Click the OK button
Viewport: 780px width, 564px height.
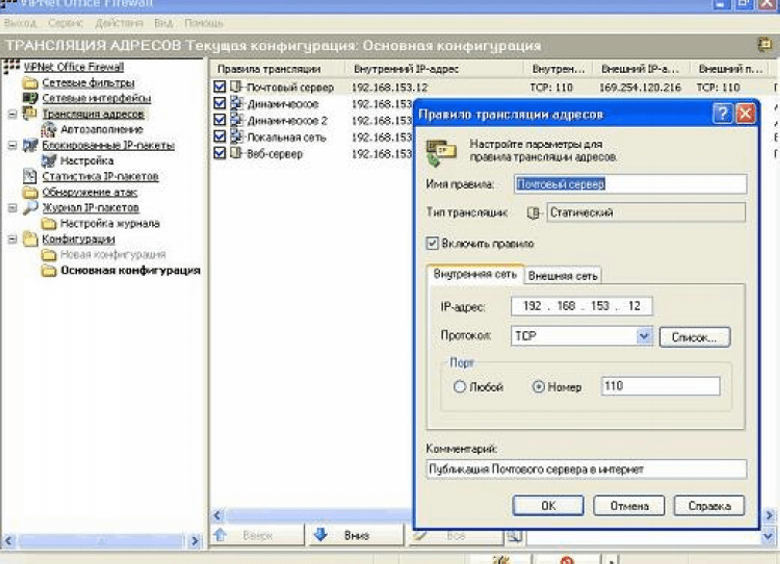tap(548, 506)
